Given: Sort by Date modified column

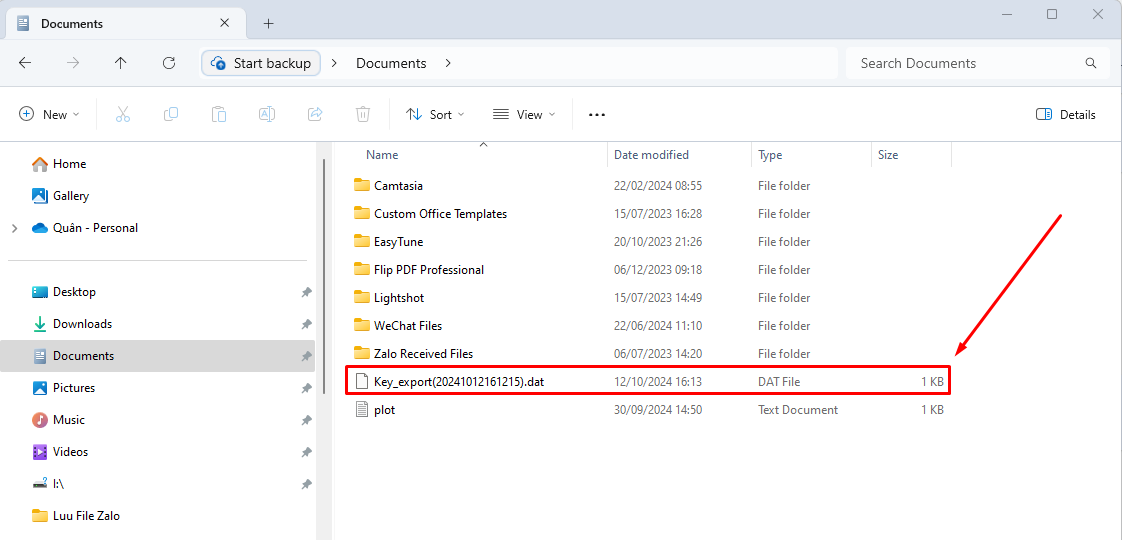Looking at the screenshot, I should tap(651, 154).
